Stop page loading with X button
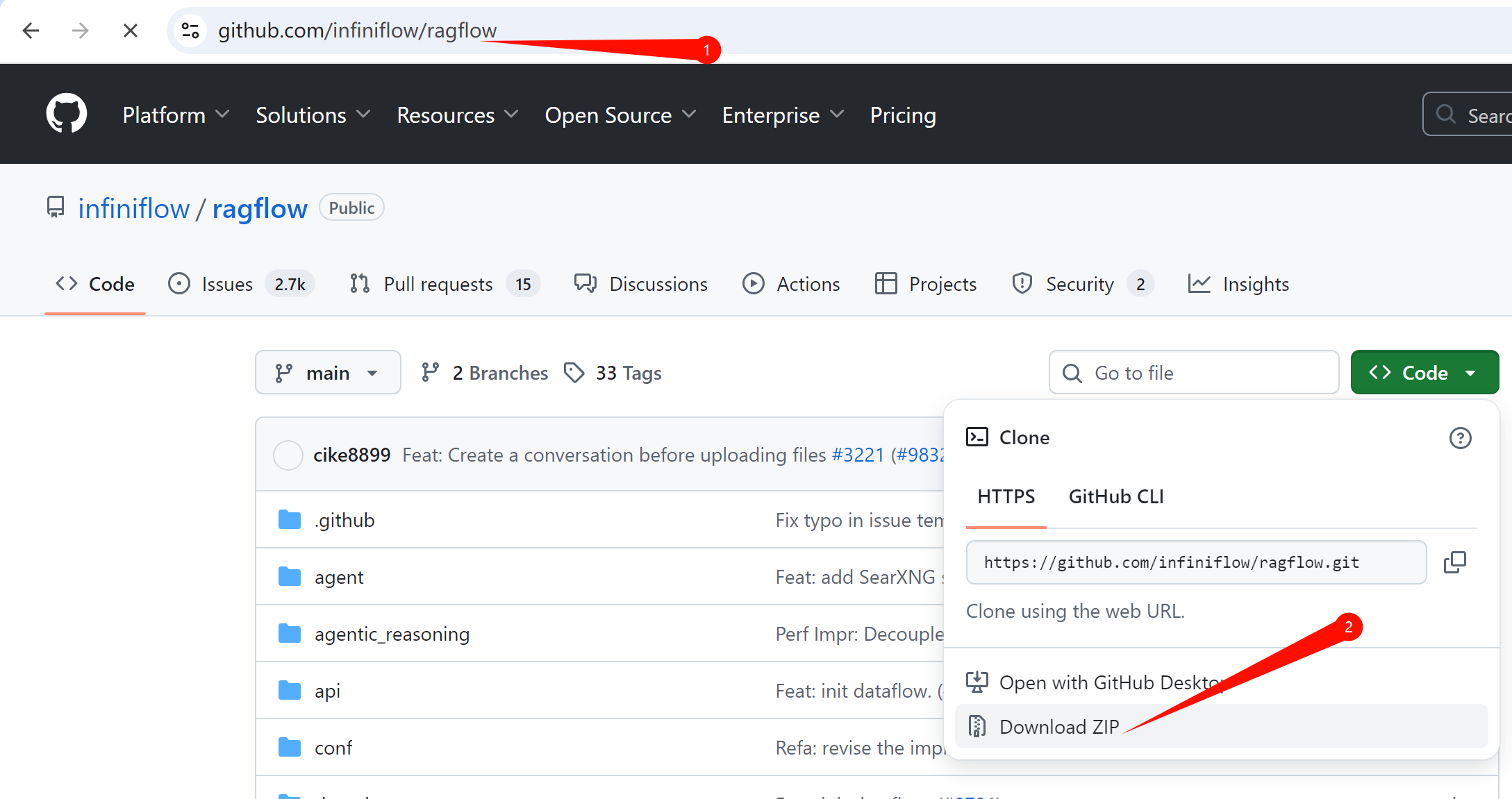 tap(131, 31)
